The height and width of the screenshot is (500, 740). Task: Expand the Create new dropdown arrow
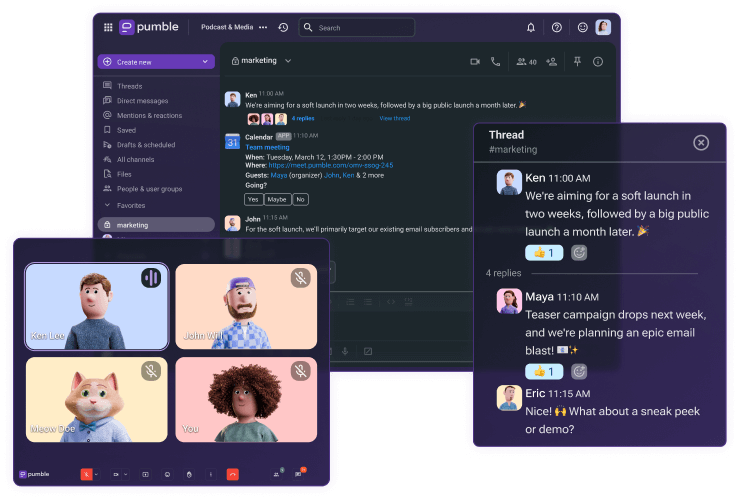[x=205, y=62]
